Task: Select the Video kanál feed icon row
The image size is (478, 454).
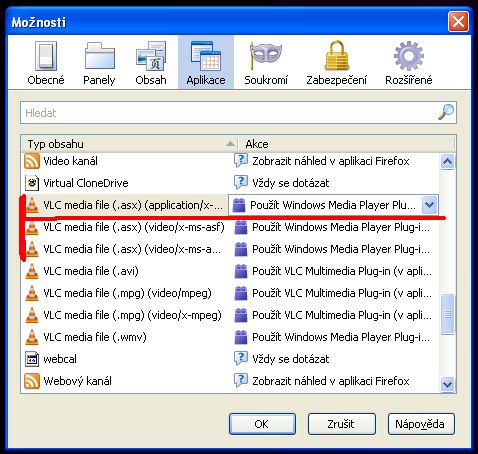Action: tap(230, 161)
